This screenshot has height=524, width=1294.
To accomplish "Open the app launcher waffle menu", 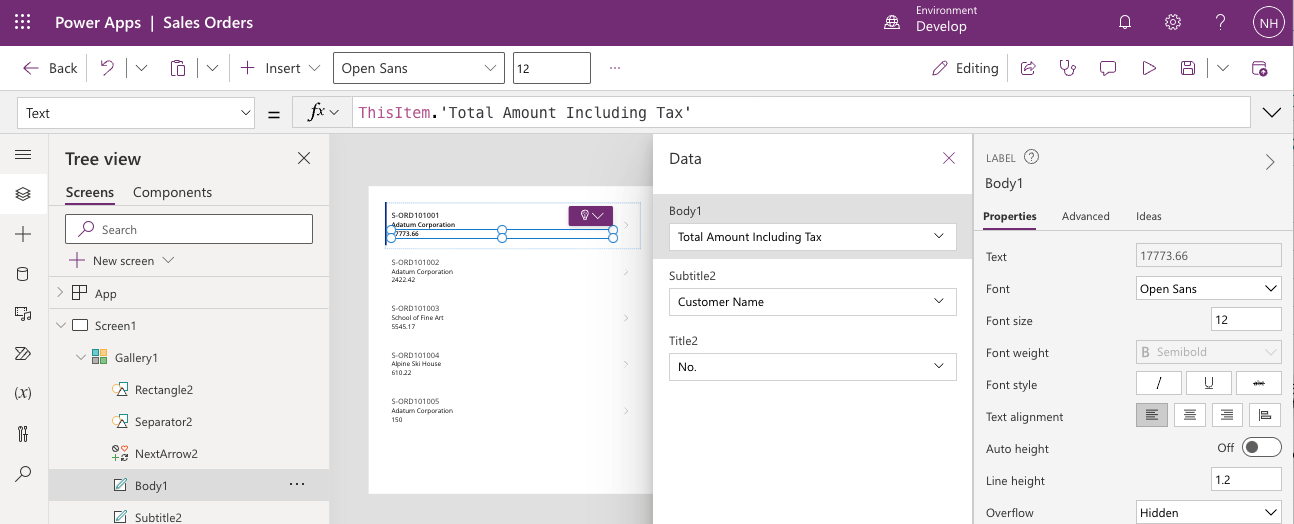I will [x=23, y=22].
